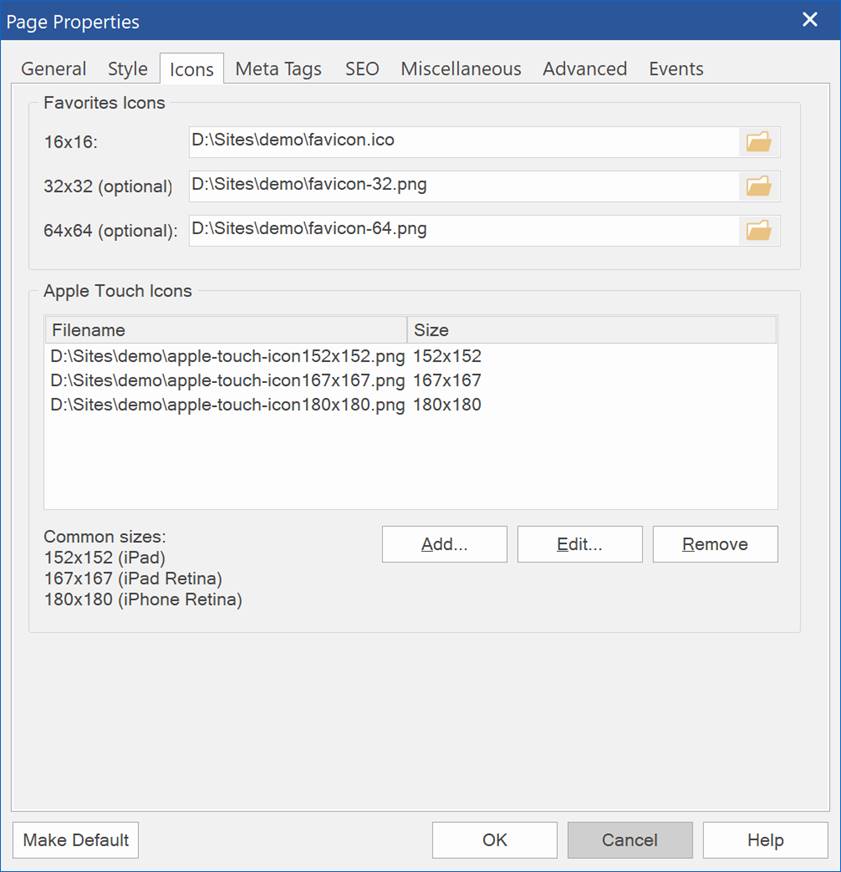The height and width of the screenshot is (872, 841).
Task: Browse for the 16x16 favicon file
Action: point(759,142)
